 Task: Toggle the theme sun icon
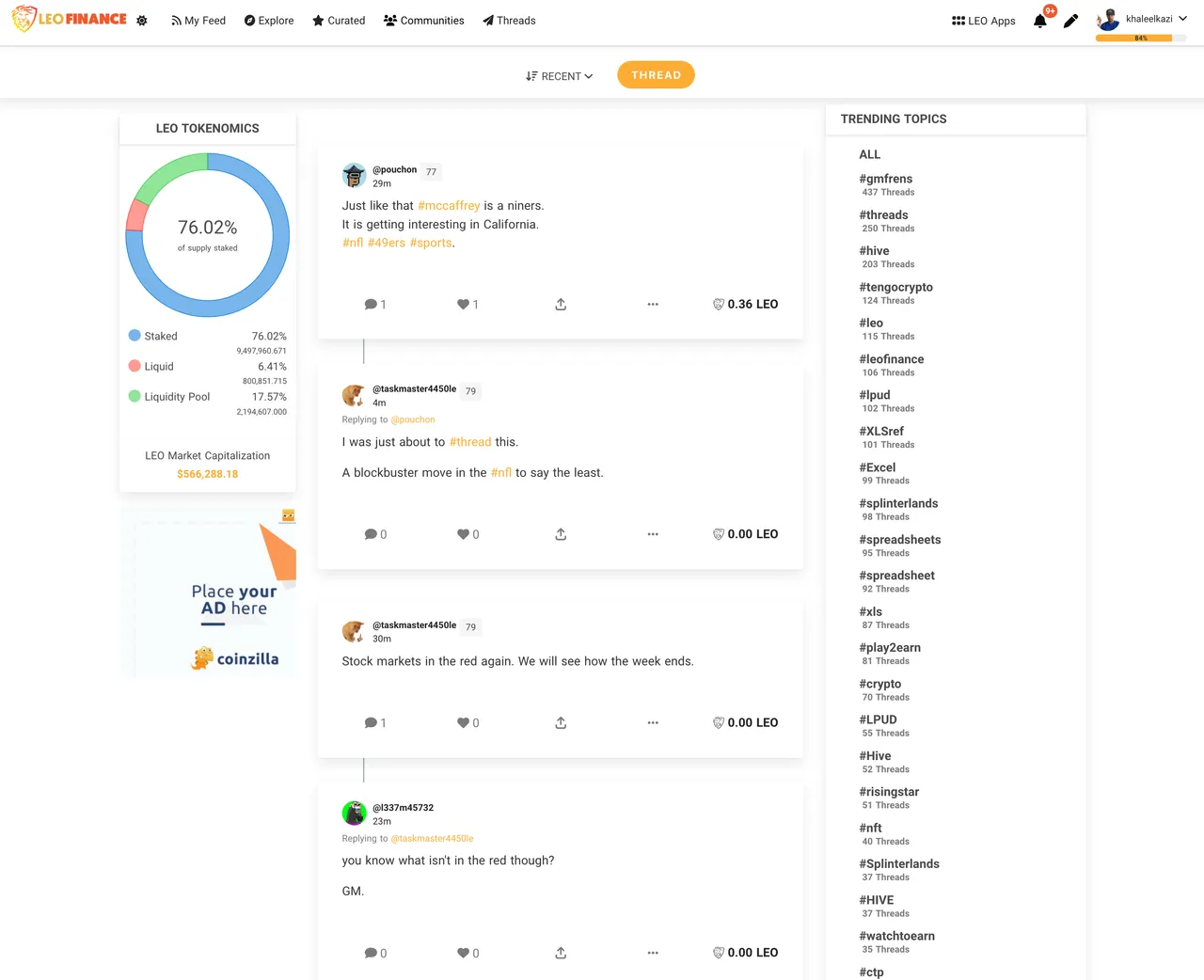pos(142,20)
